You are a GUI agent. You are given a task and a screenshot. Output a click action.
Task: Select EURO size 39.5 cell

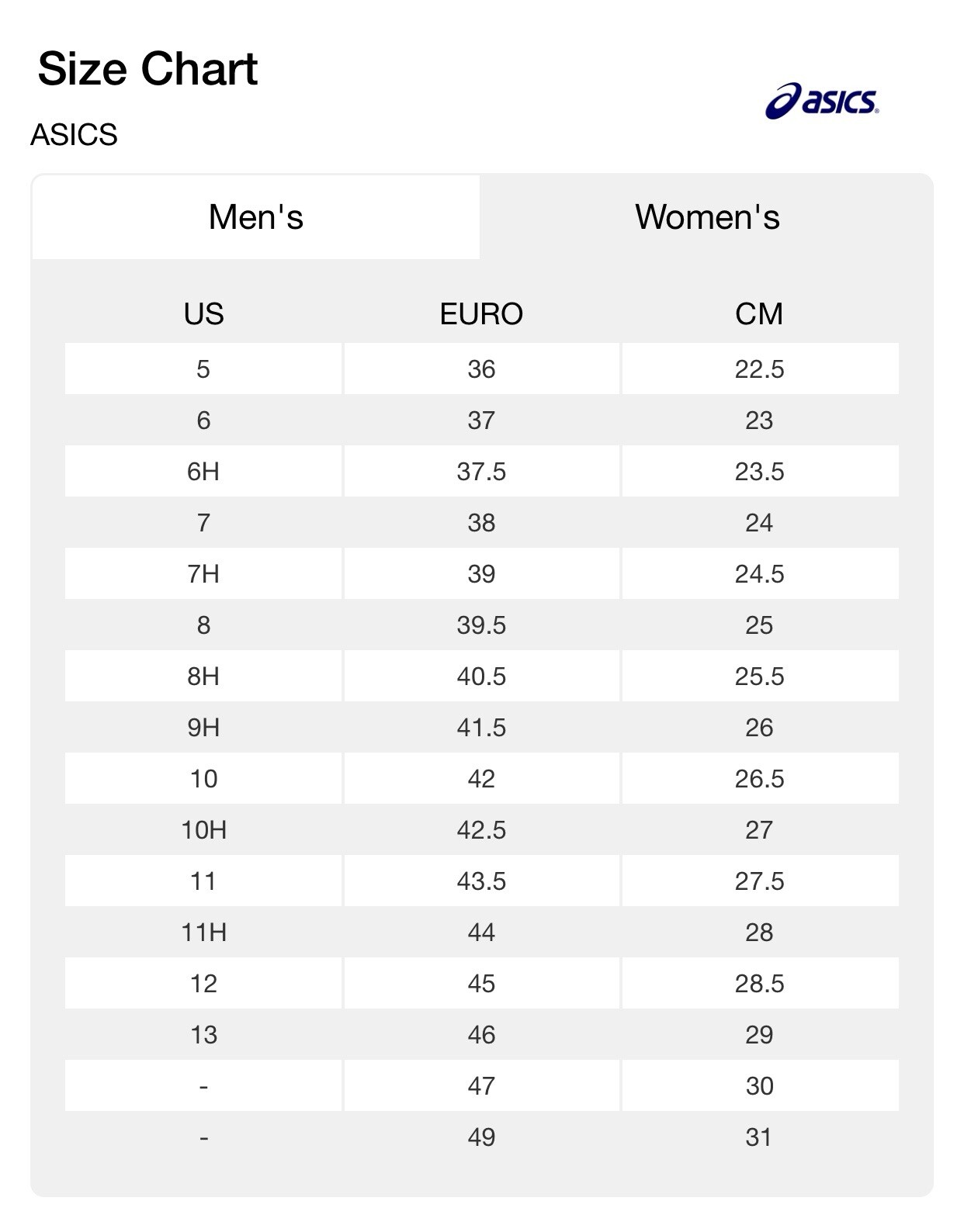pos(481,625)
